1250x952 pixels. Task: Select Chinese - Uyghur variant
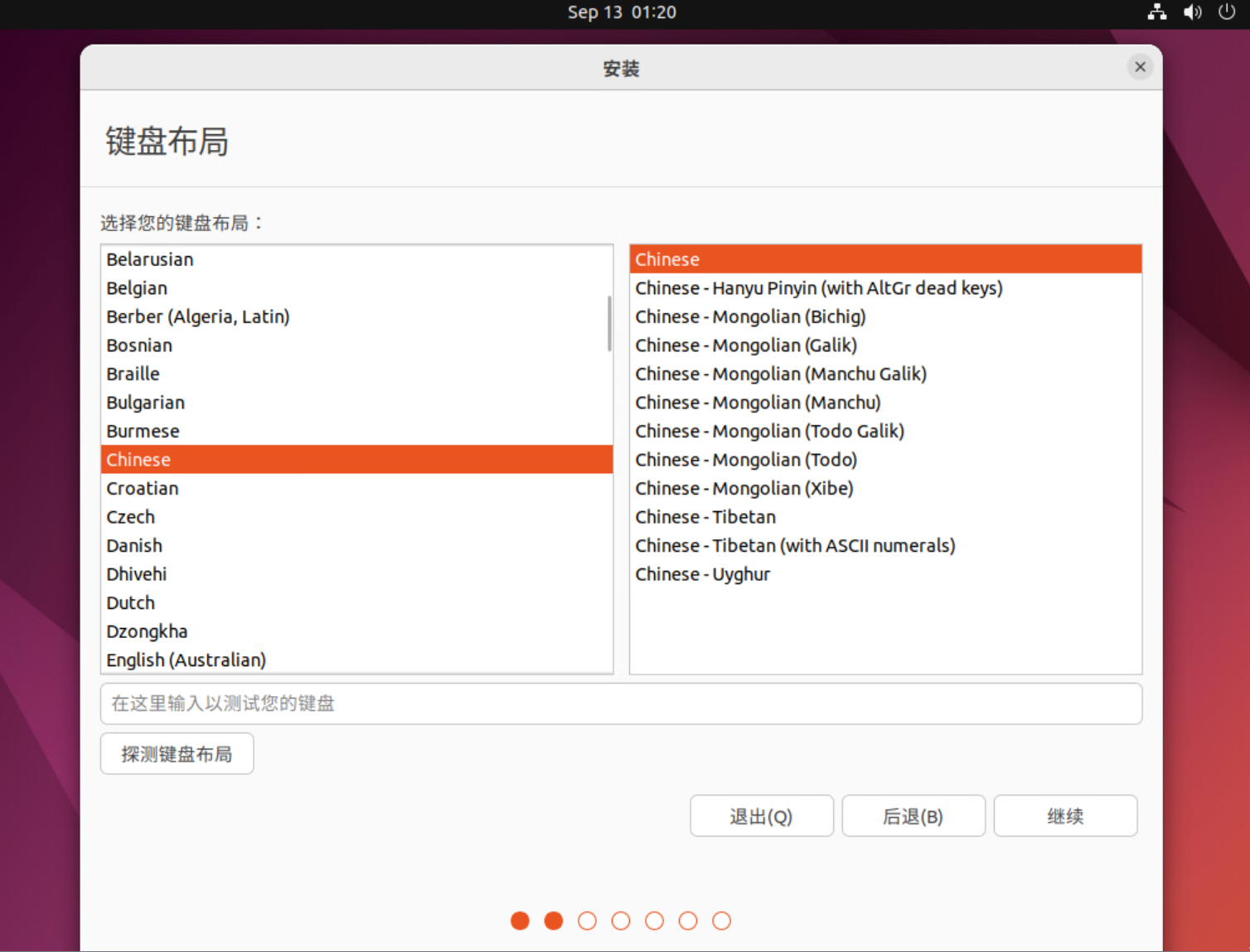point(885,574)
